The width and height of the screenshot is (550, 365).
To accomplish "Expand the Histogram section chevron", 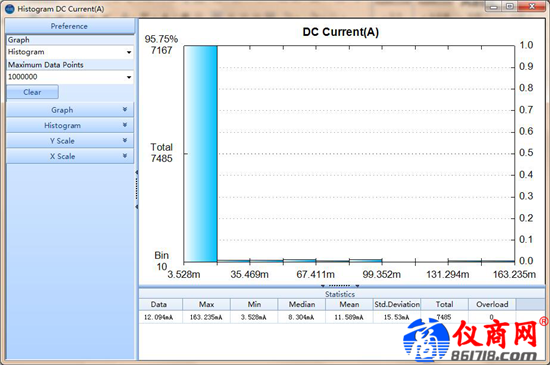I will point(125,125).
